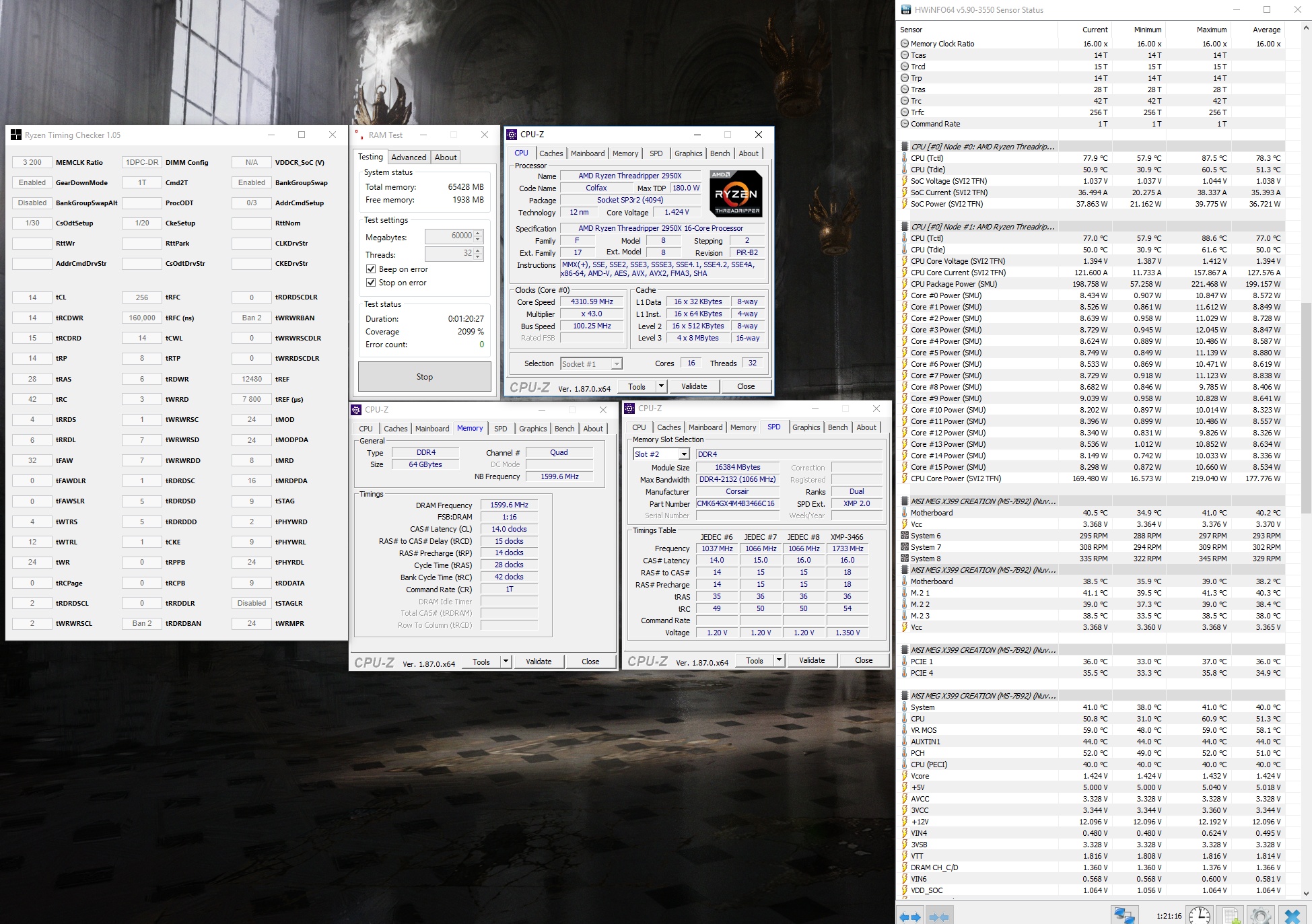
Task: Click the fan icon beside System 6
Action: click(x=905, y=536)
